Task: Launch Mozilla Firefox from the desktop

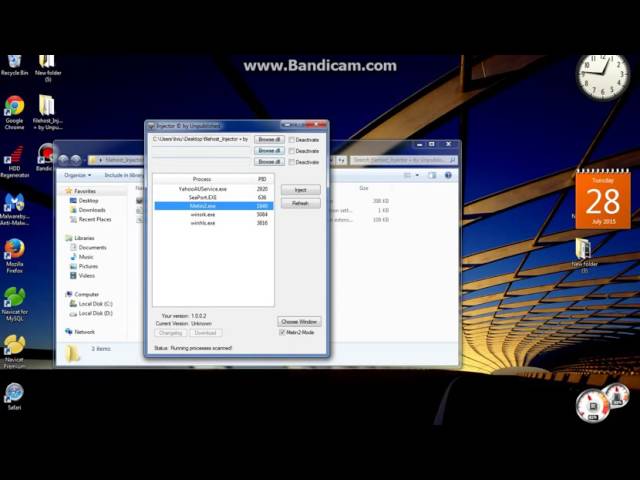Action: 14,256
